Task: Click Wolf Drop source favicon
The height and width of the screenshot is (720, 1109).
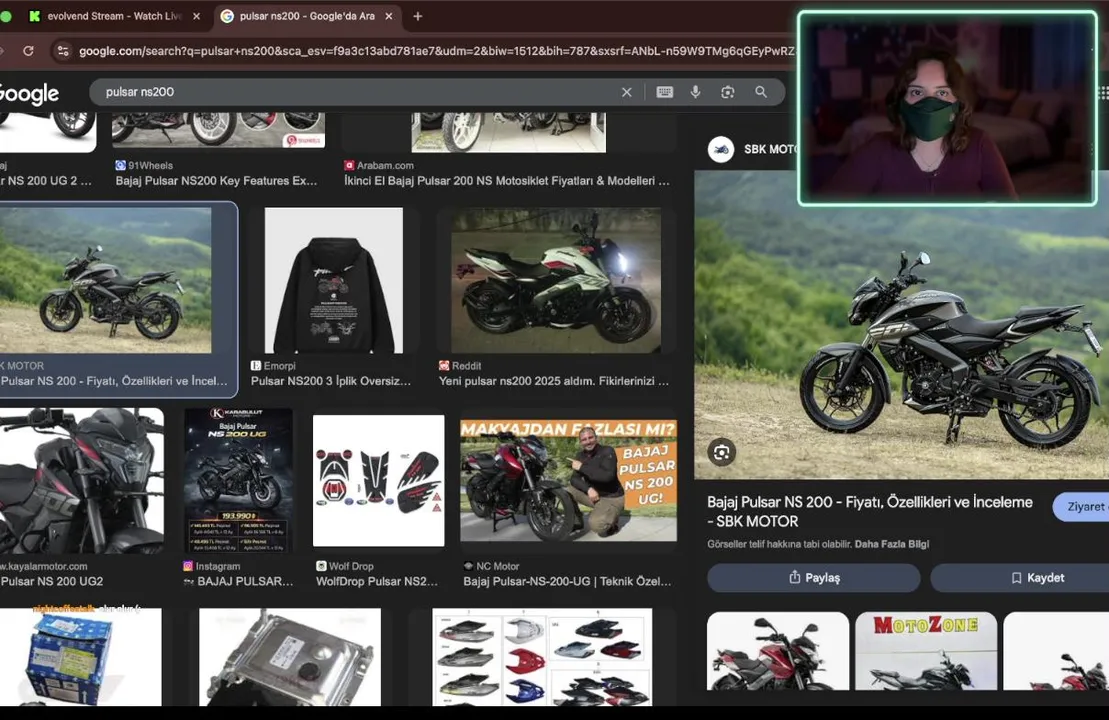Action: pyautogui.click(x=321, y=567)
